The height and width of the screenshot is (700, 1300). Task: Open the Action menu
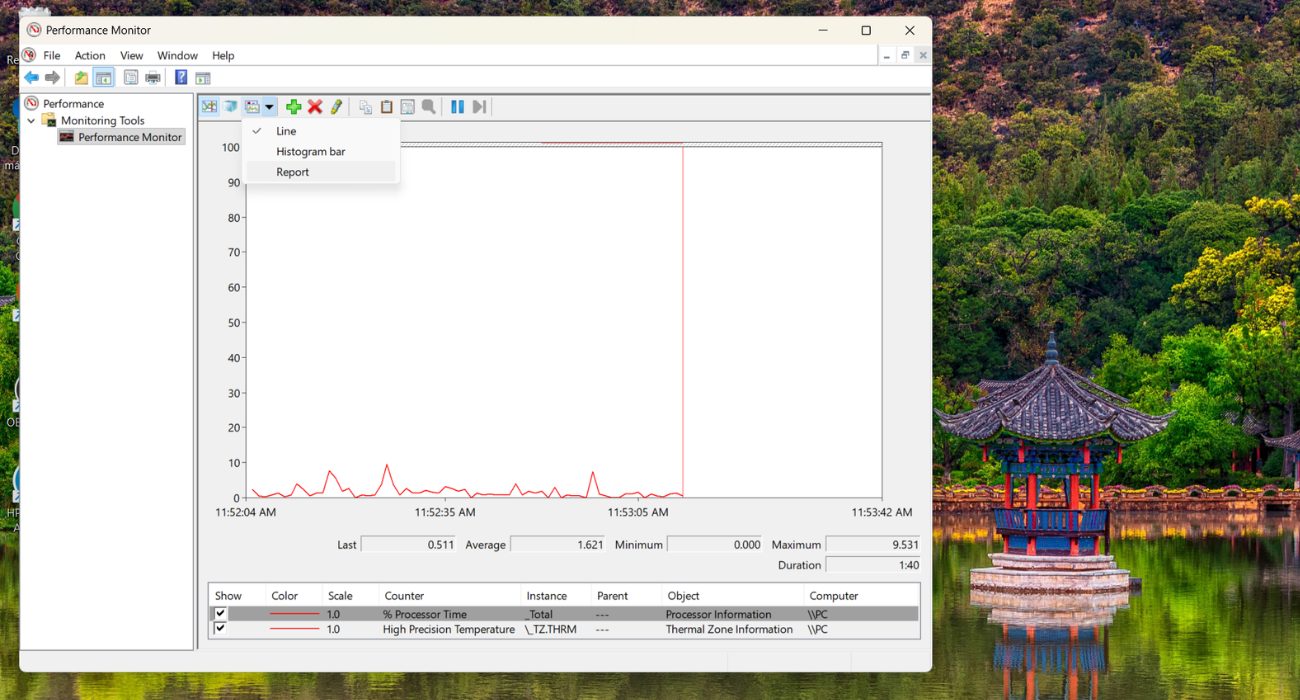(90, 56)
